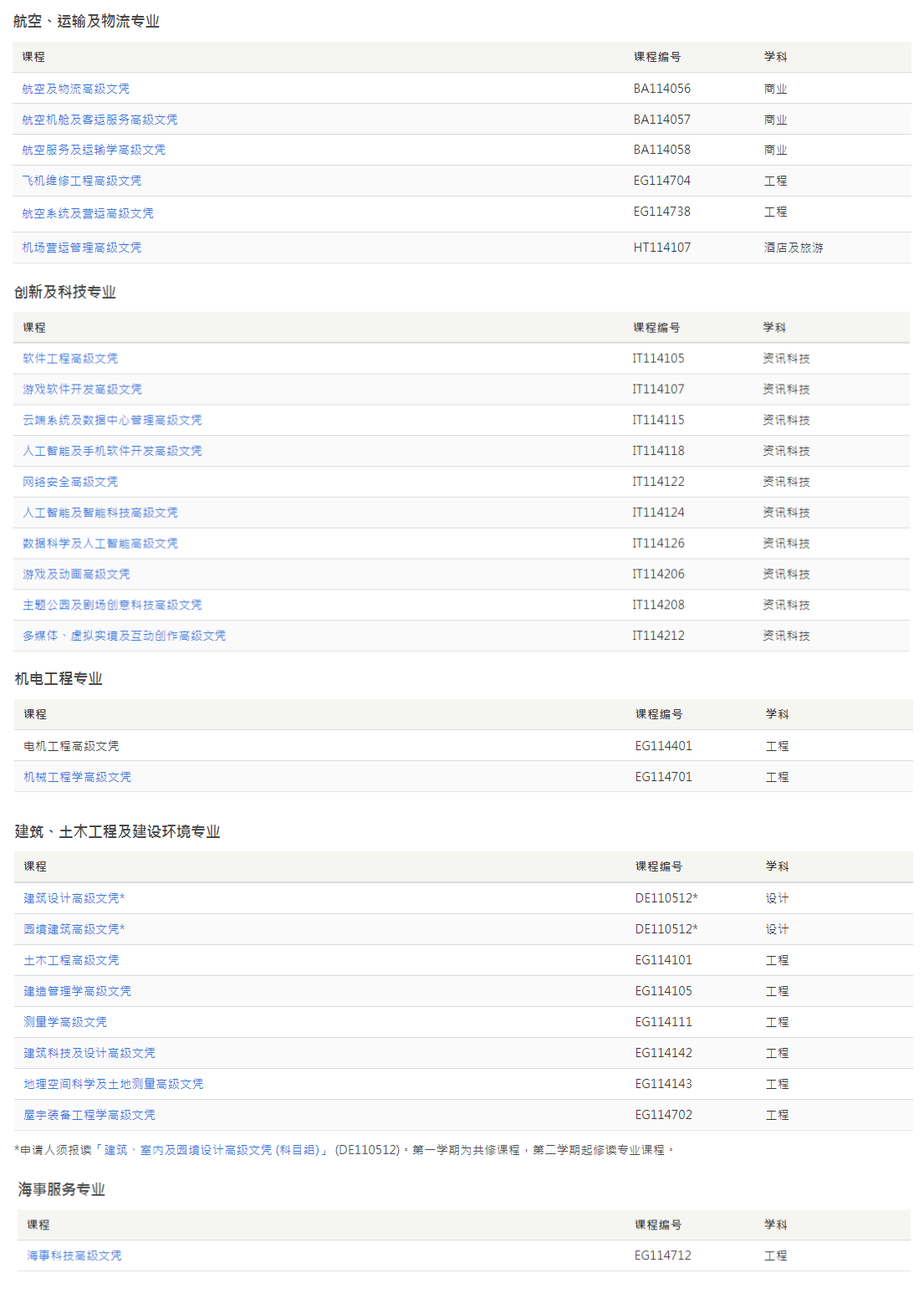Screen dimensions: 924x1293
Task: Open the 机械工程学高级文凭 course page
Action: pyautogui.click(x=76, y=776)
